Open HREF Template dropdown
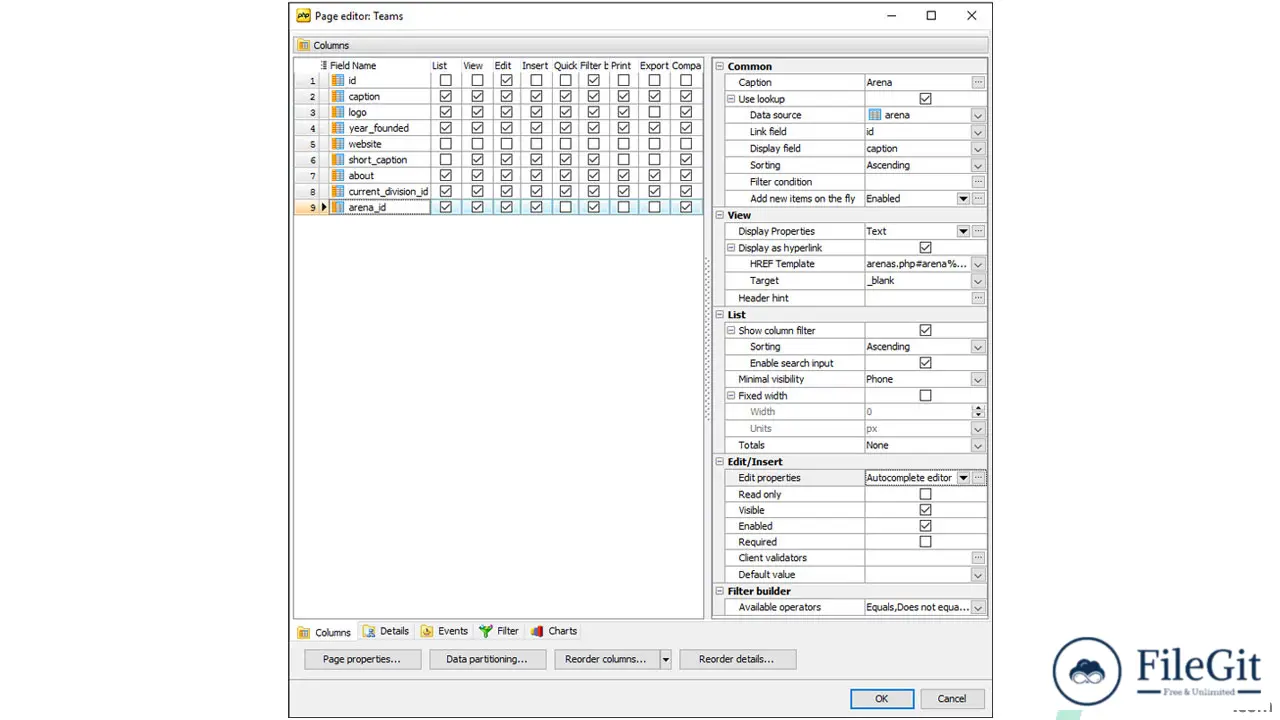Image resolution: width=1280 pixels, height=720 pixels. pyautogui.click(x=978, y=264)
